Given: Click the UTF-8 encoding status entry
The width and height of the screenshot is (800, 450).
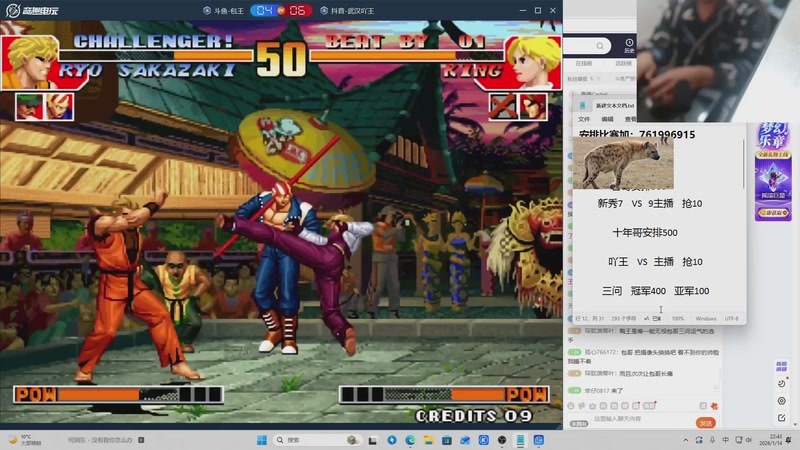Looking at the screenshot, I should tap(731, 318).
